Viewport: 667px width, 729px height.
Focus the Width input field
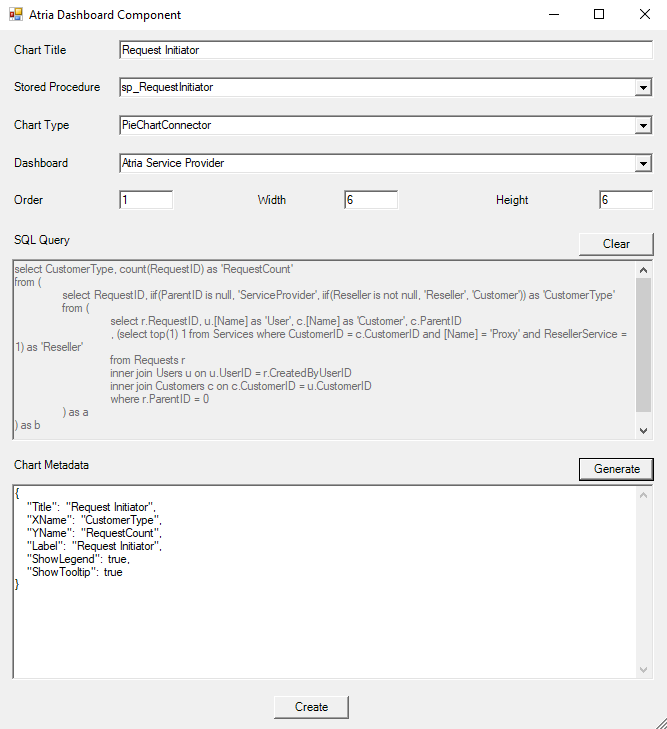coord(371,200)
